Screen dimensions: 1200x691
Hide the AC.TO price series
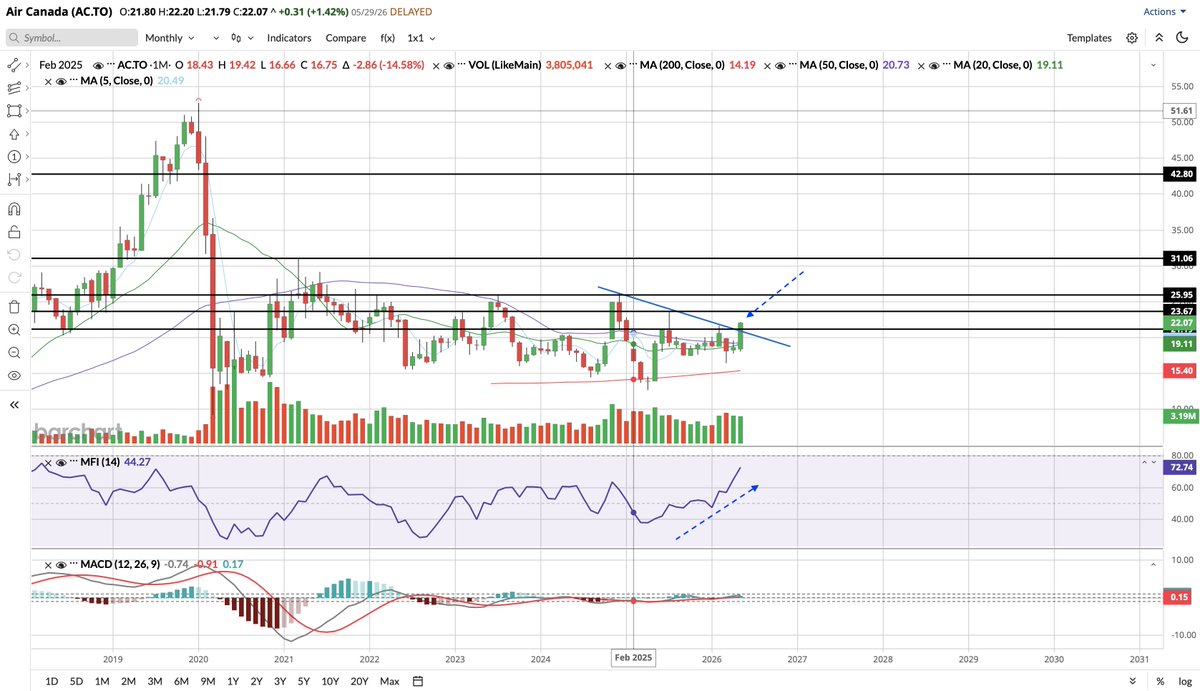coord(98,65)
